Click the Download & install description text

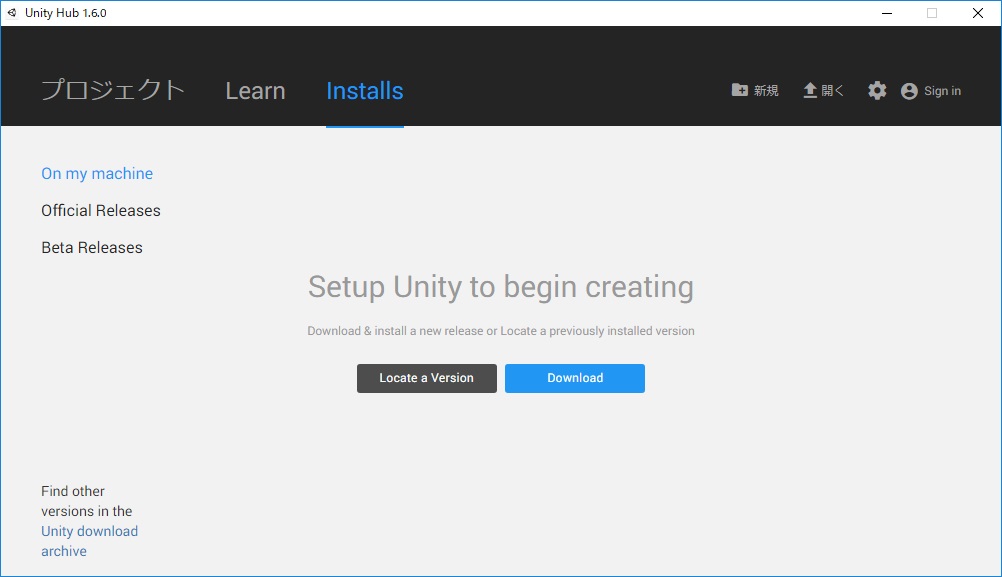(500, 331)
